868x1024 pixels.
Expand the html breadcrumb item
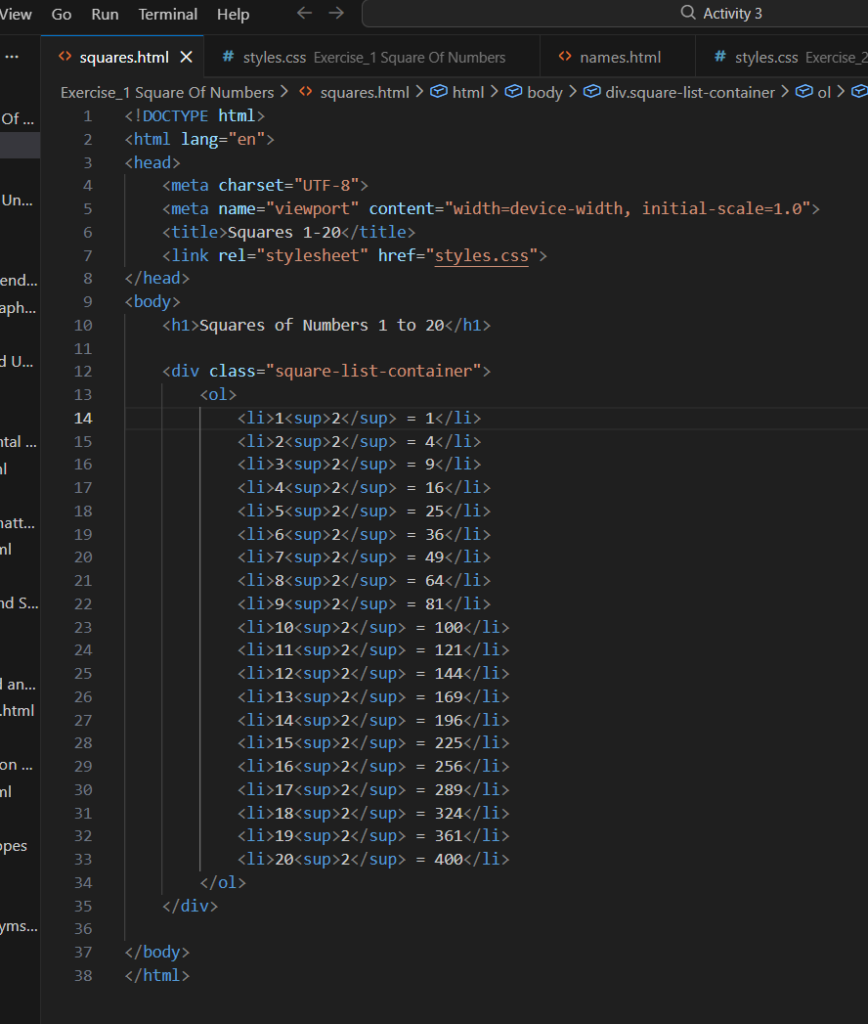coord(467,92)
